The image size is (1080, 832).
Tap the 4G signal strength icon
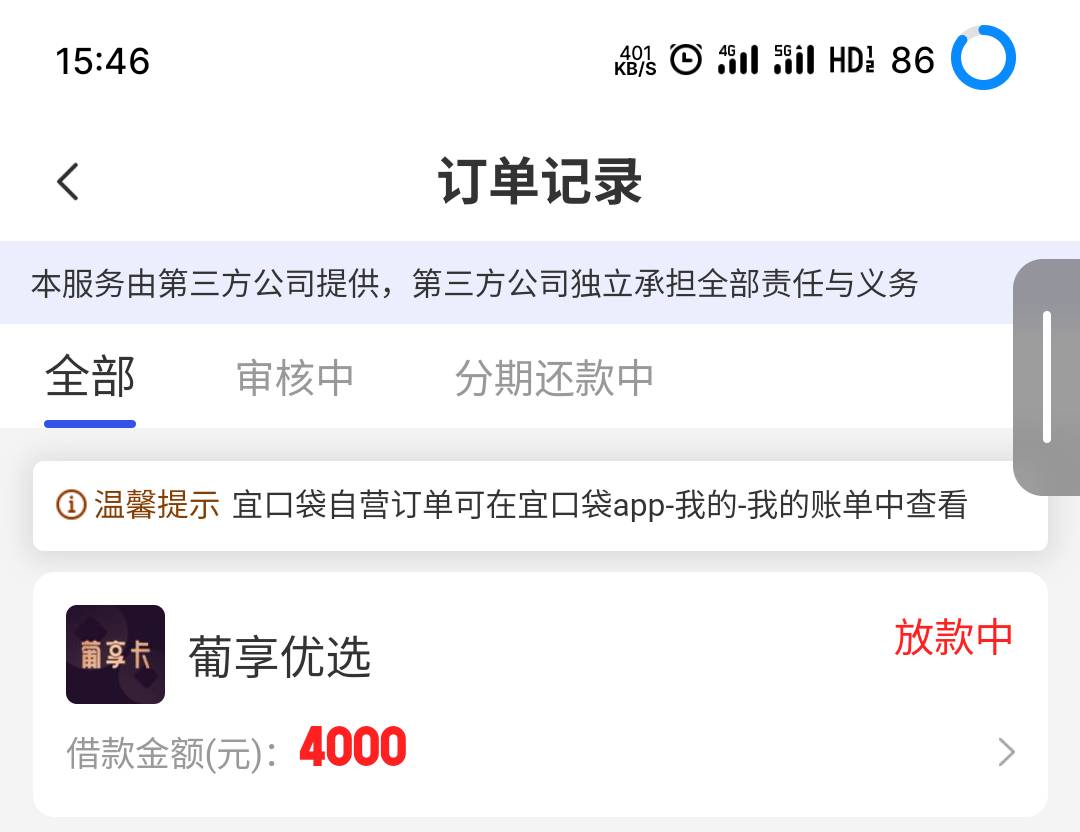[738, 59]
